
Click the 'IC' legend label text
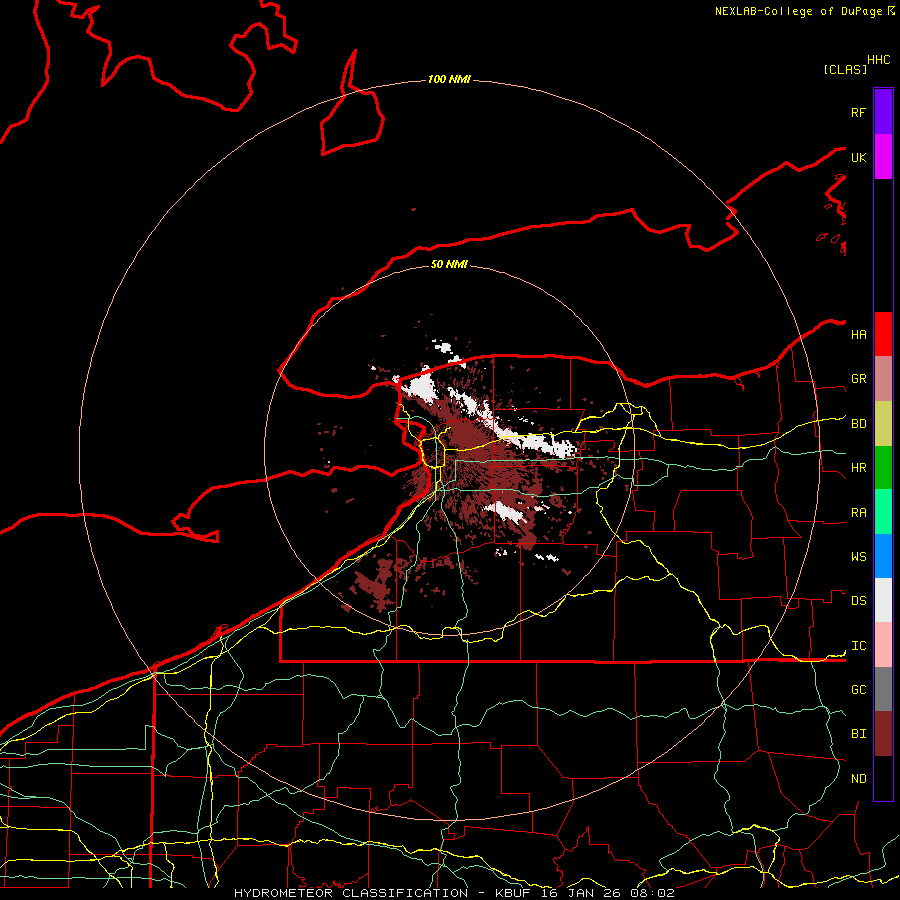coord(858,646)
